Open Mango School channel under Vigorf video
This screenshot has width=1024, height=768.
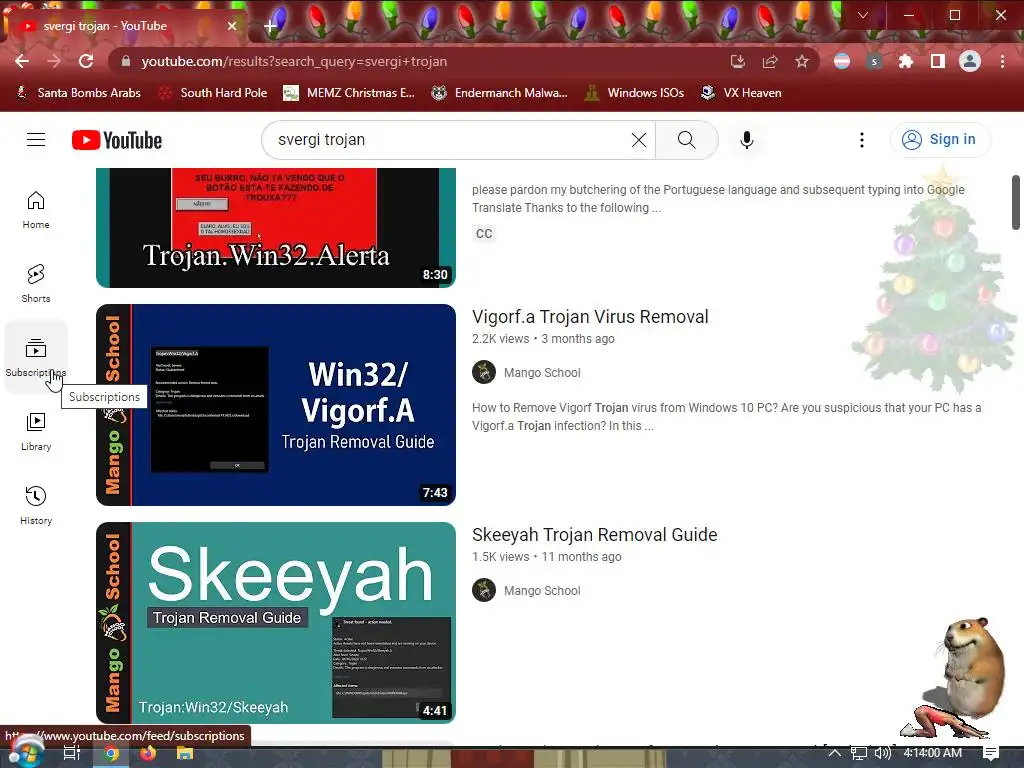coord(542,373)
